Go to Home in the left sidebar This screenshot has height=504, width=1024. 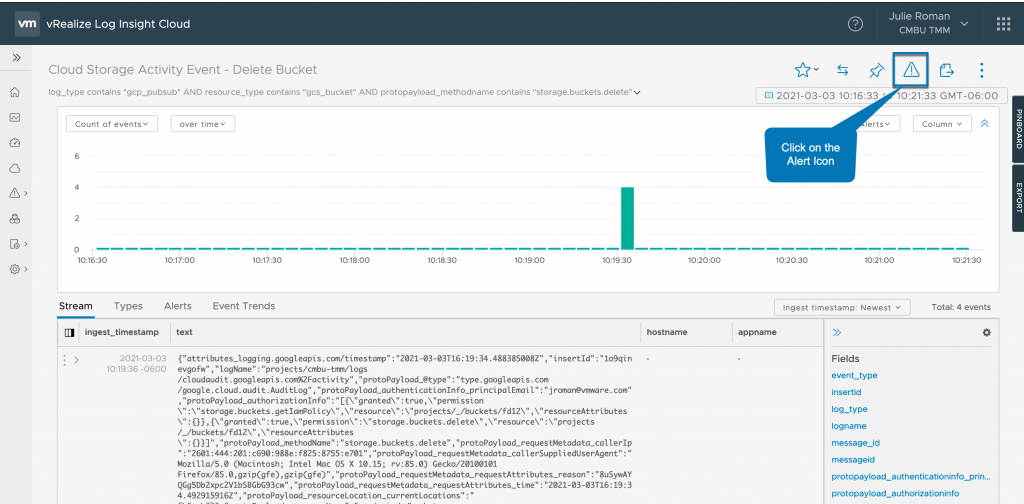[15, 92]
